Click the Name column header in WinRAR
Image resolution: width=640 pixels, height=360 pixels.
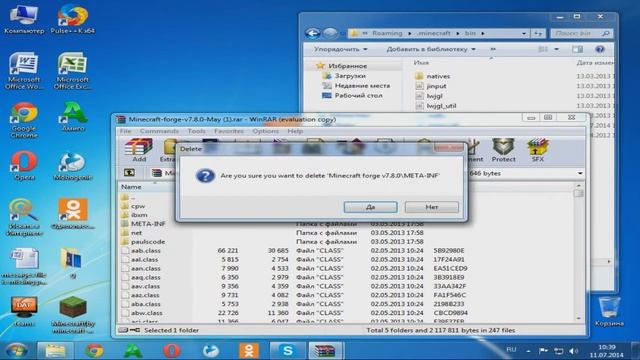(131, 187)
